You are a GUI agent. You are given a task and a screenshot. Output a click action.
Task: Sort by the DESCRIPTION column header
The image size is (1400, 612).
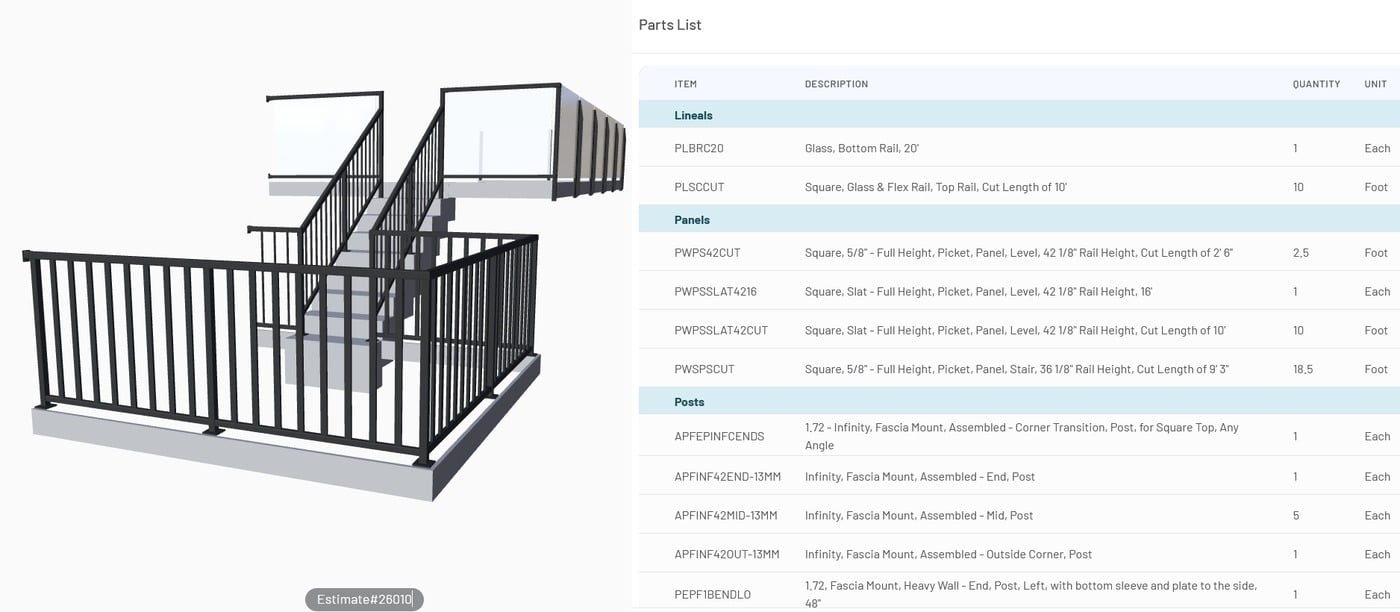click(836, 84)
